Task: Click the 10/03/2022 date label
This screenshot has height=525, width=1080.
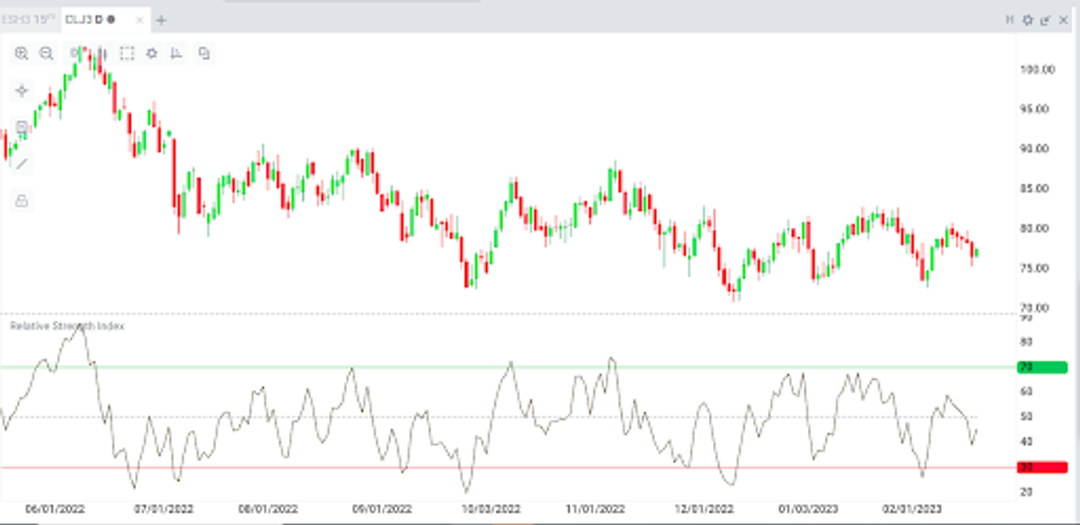Action: tap(490, 509)
